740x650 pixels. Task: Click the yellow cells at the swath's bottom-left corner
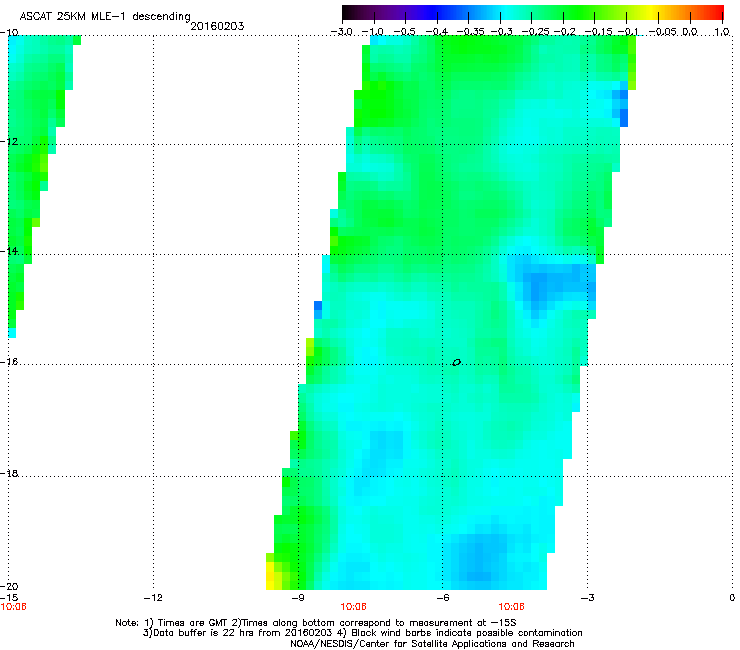[x=274, y=575]
